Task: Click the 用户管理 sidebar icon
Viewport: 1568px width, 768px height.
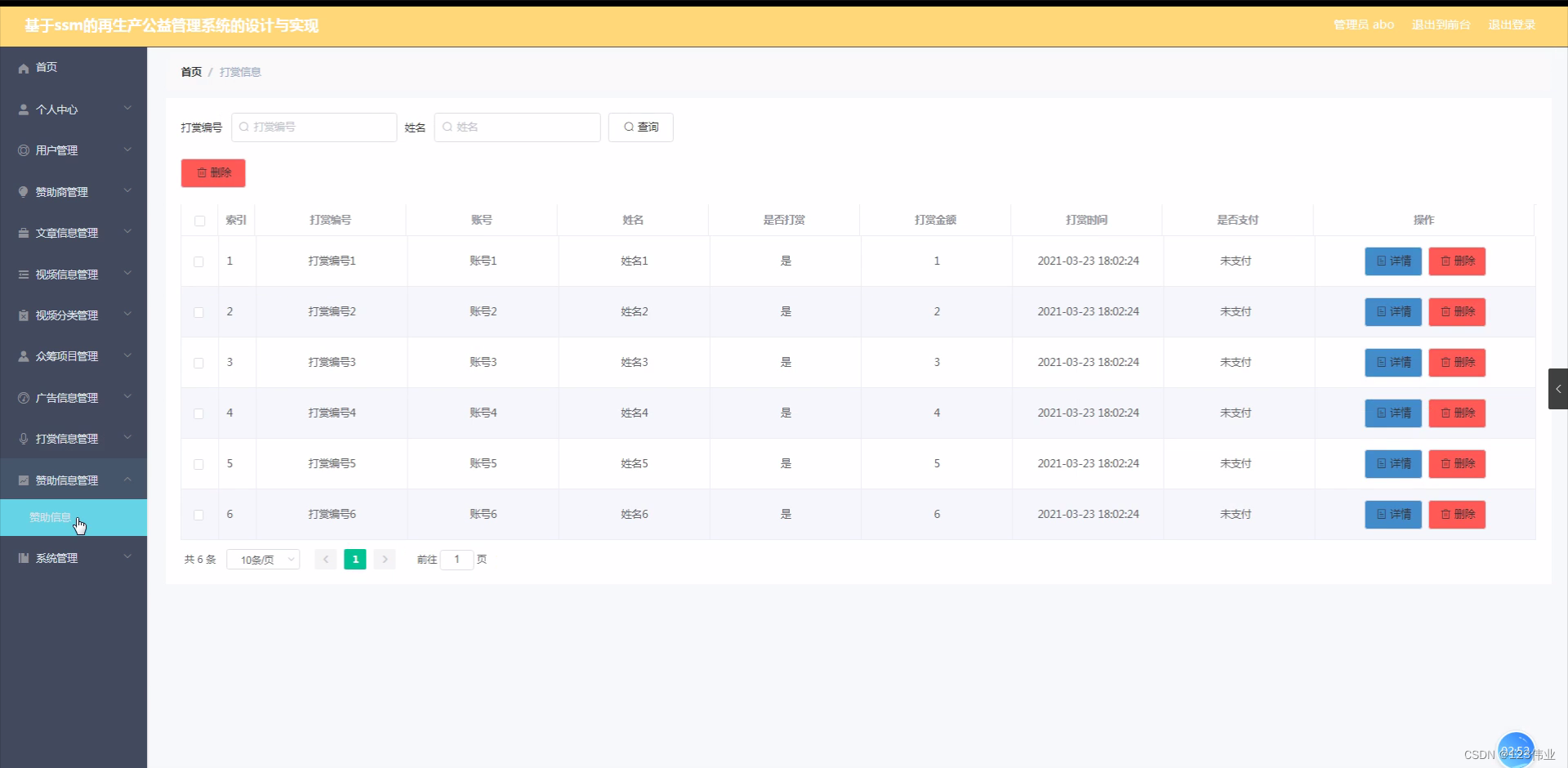Action: (x=23, y=150)
